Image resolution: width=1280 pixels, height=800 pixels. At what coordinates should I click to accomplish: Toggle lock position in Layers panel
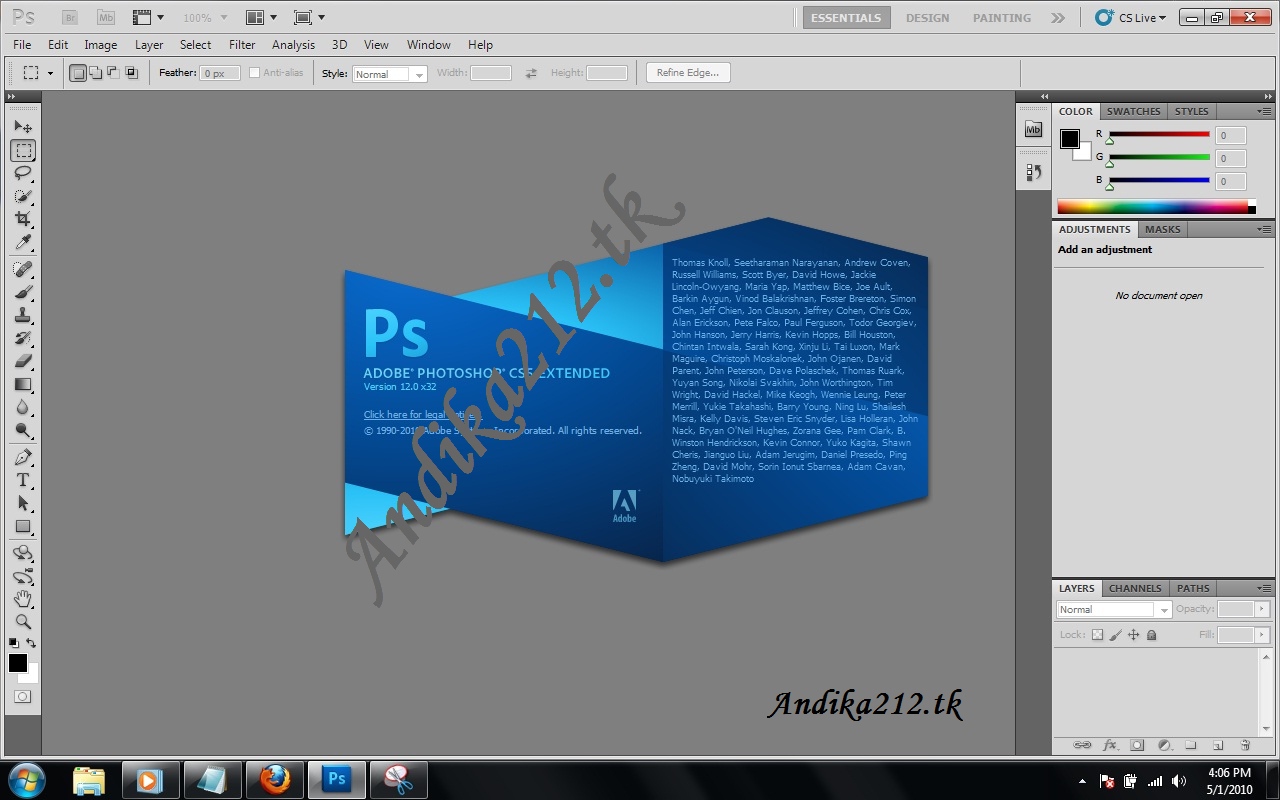[x=1133, y=635]
